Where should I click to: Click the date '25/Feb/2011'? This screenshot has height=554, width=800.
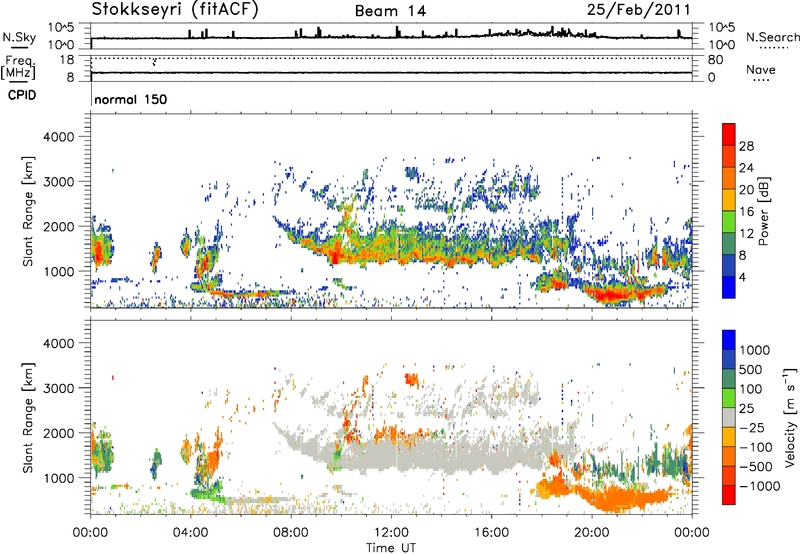point(638,9)
